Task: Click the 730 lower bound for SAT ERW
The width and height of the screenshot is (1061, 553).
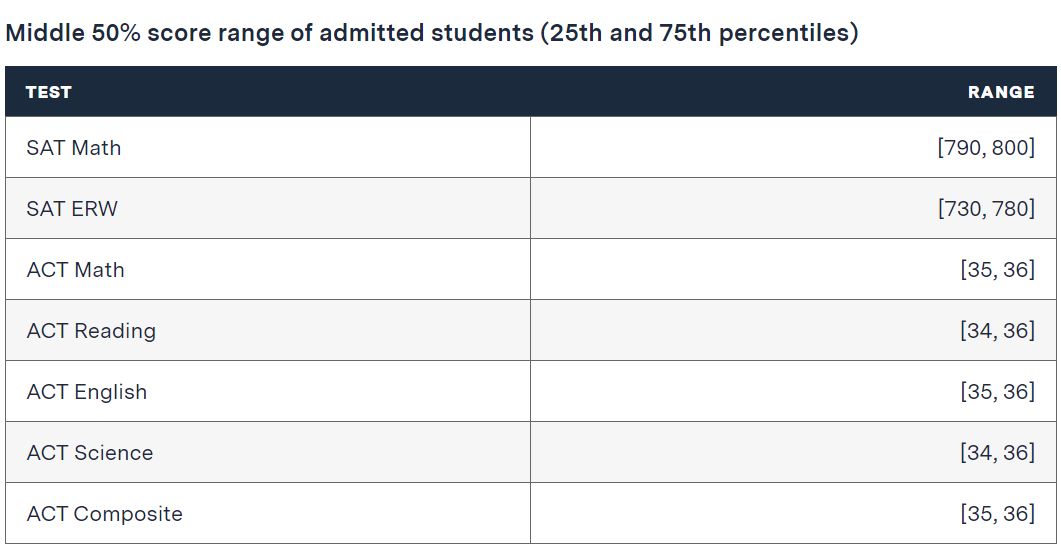Action: (x=962, y=209)
